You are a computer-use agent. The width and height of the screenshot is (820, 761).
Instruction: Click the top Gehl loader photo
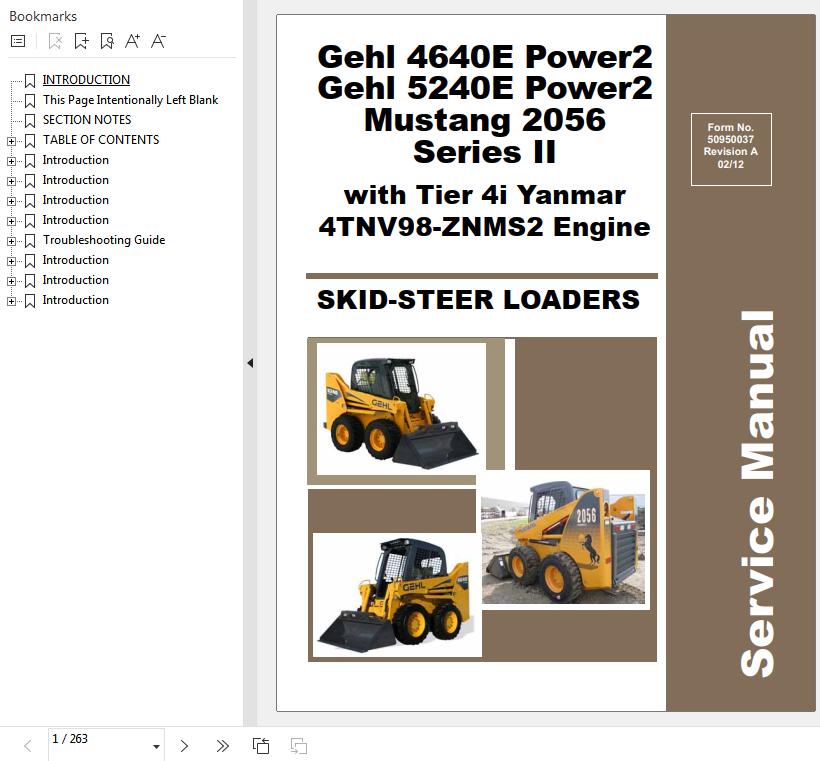click(401, 408)
